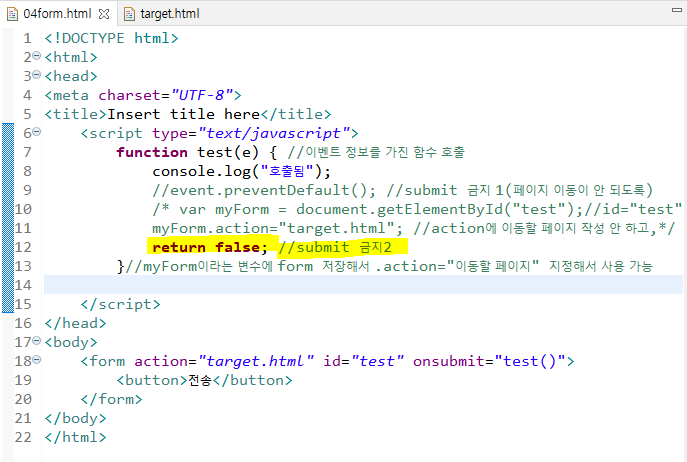Click the <meta tag on line 4
This screenshot has width=687, height=462.
(67, 95)
